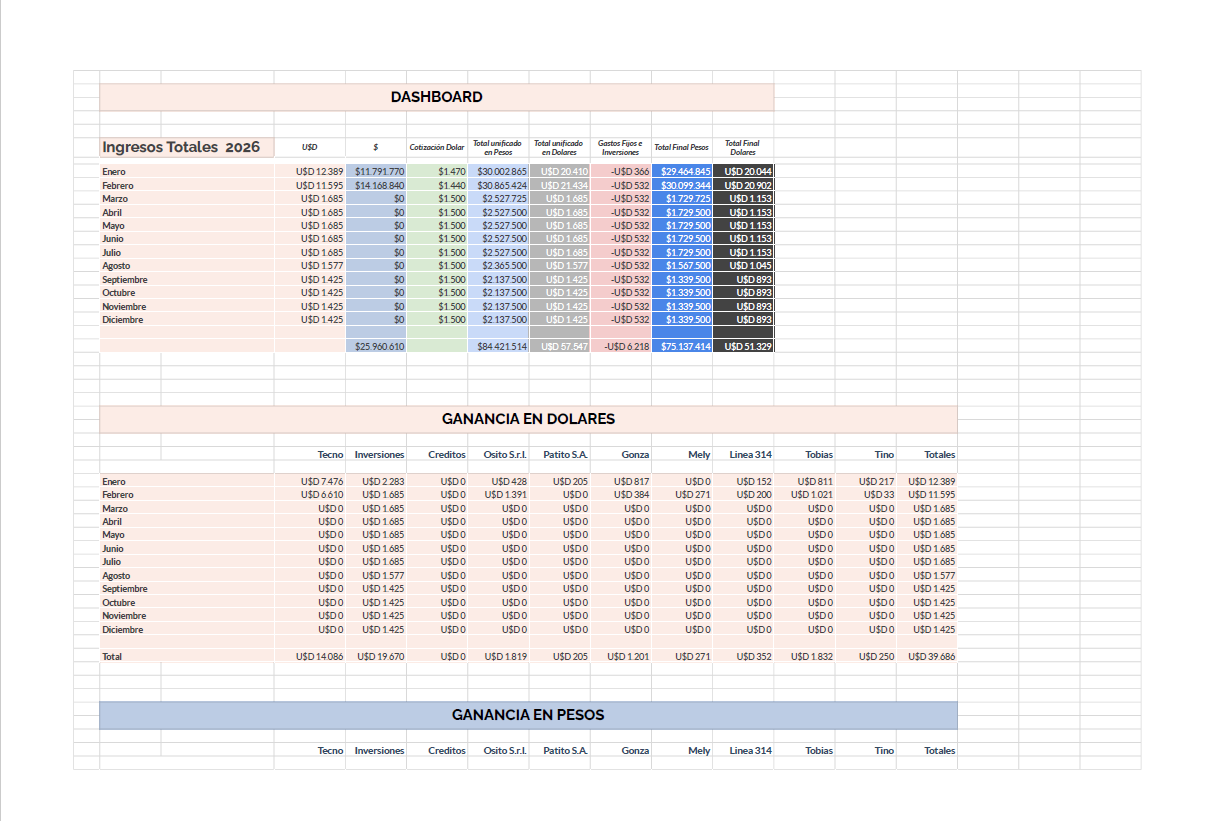Select the Total row label under ganancia dolares
The width and height of the screenshot is (1211, 821).
coord(108,656)
